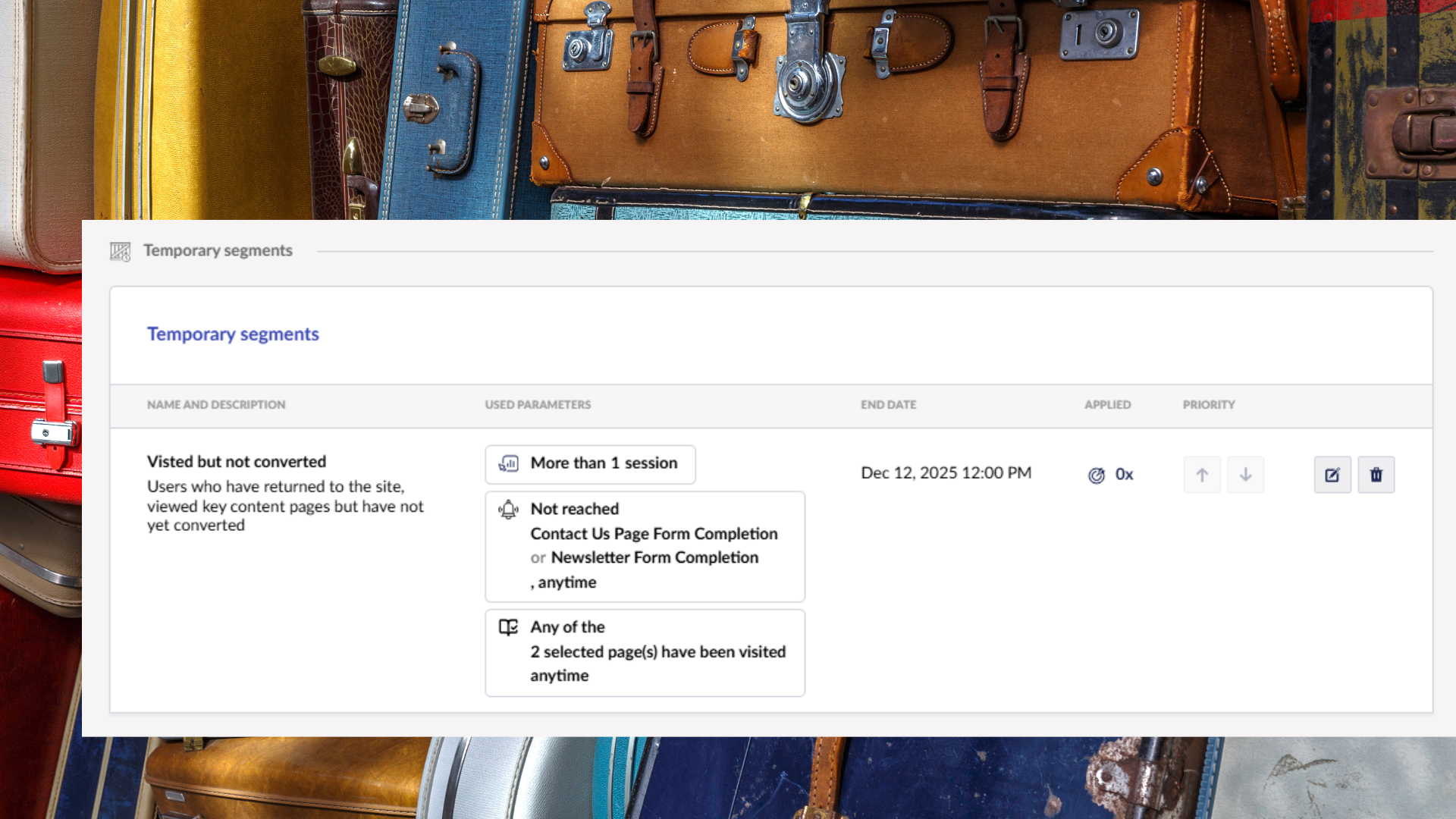Select the Visted but not converted segment name

(x=237, y=462)
